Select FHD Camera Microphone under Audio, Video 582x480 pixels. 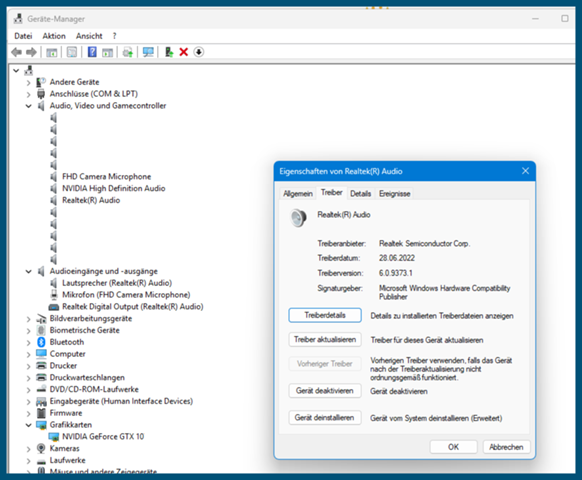(x=107, y=176)
